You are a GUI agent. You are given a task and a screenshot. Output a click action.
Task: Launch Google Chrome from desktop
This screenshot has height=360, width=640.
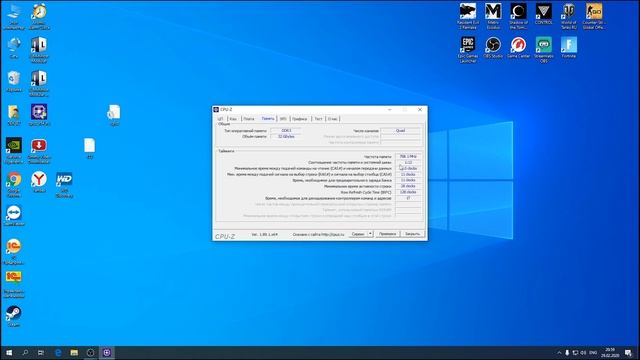(x=14, y=184)
